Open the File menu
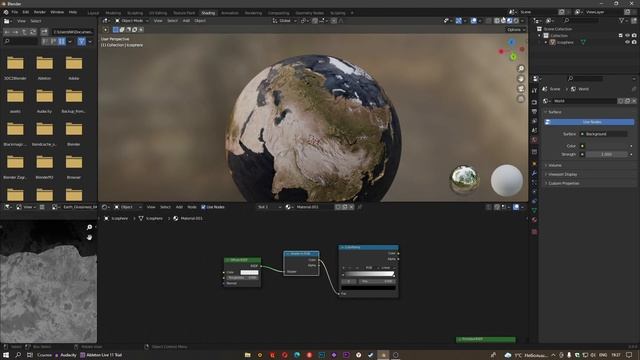The height and width of the screenshot is (360, 640). 15,12
